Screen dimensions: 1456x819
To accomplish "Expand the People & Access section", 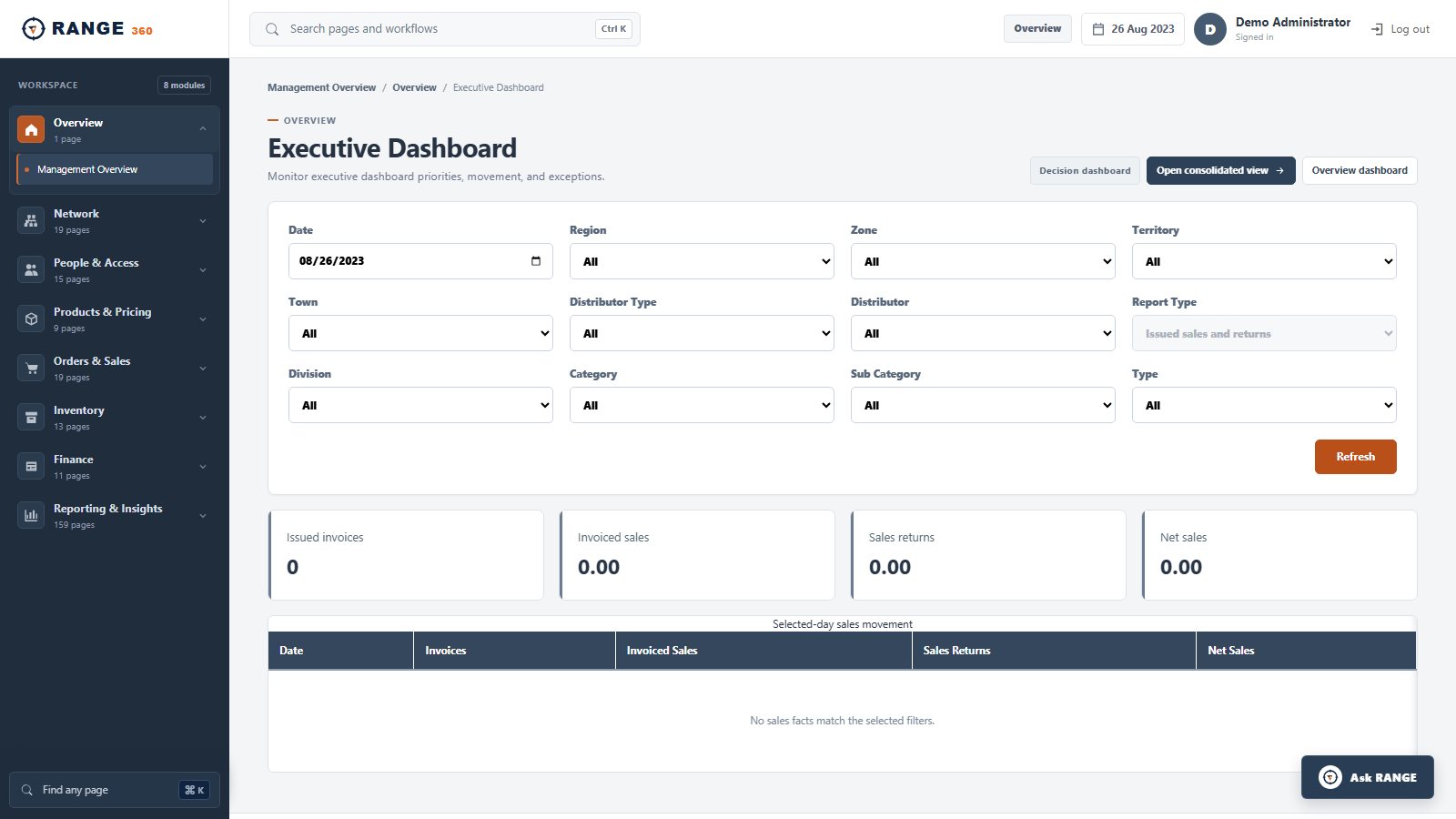I will coord(203,270).
